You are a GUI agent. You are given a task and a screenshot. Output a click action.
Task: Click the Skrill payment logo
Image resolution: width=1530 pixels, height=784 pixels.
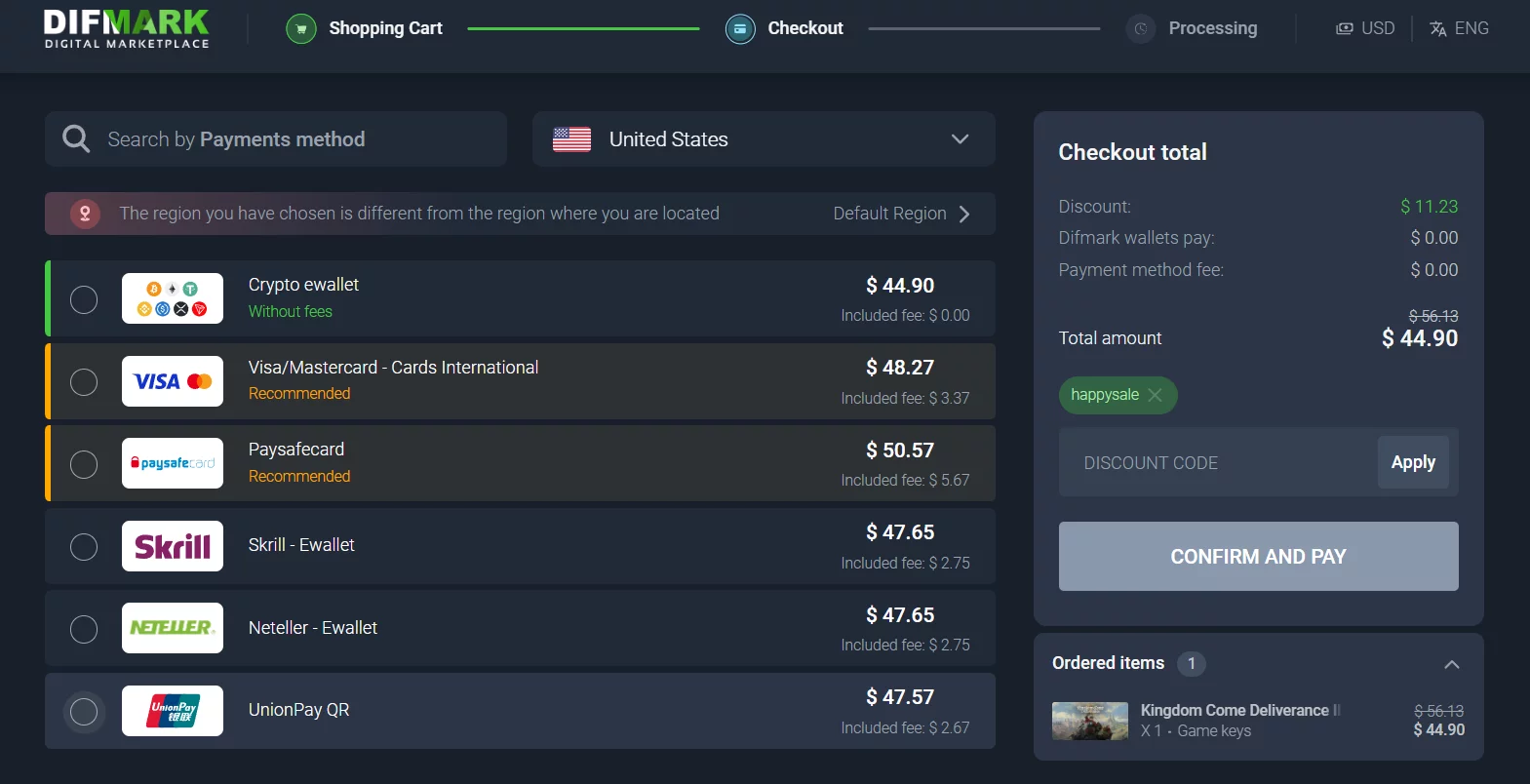(x=173, y=546)
